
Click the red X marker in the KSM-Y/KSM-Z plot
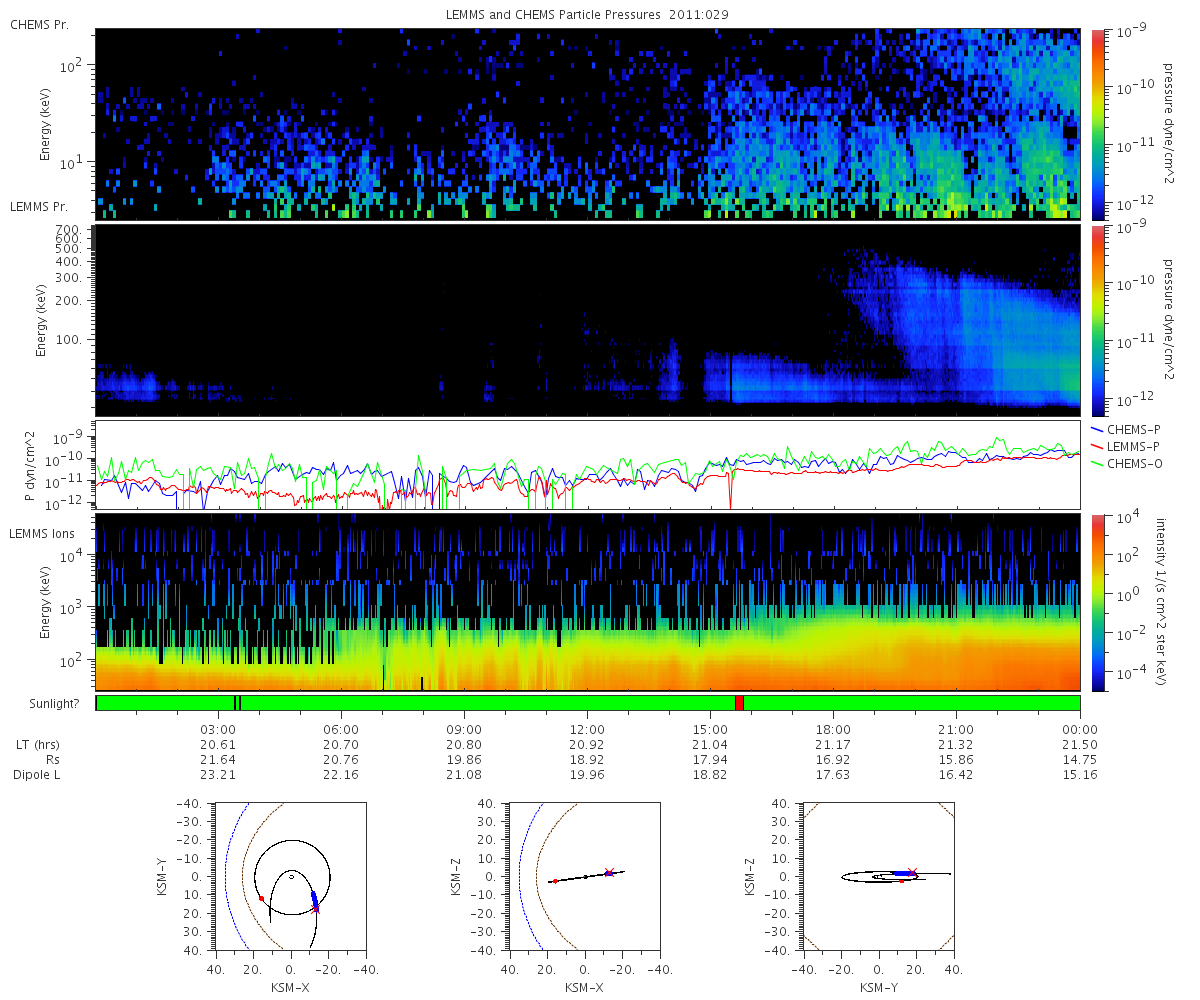coord(911,872)
